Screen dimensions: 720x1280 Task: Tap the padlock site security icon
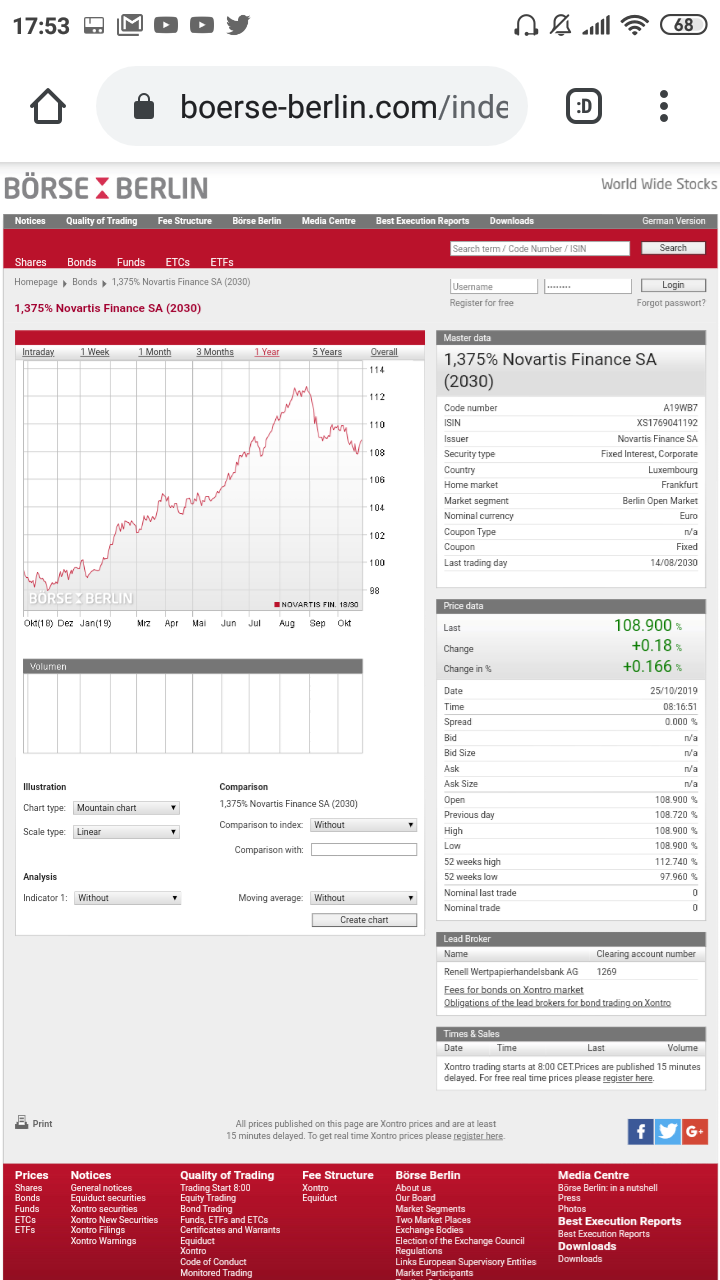coord(144,106)
